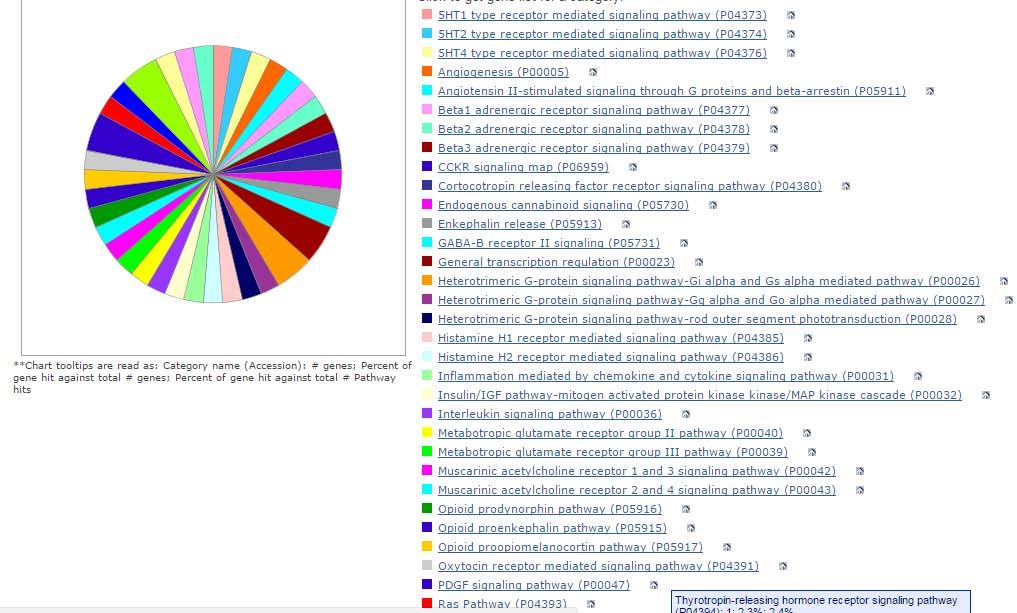This screenshot has height=613, width=1017.
Task: Open the Beta3 adrenergic receptor signaling link
Action: (593, 148)
